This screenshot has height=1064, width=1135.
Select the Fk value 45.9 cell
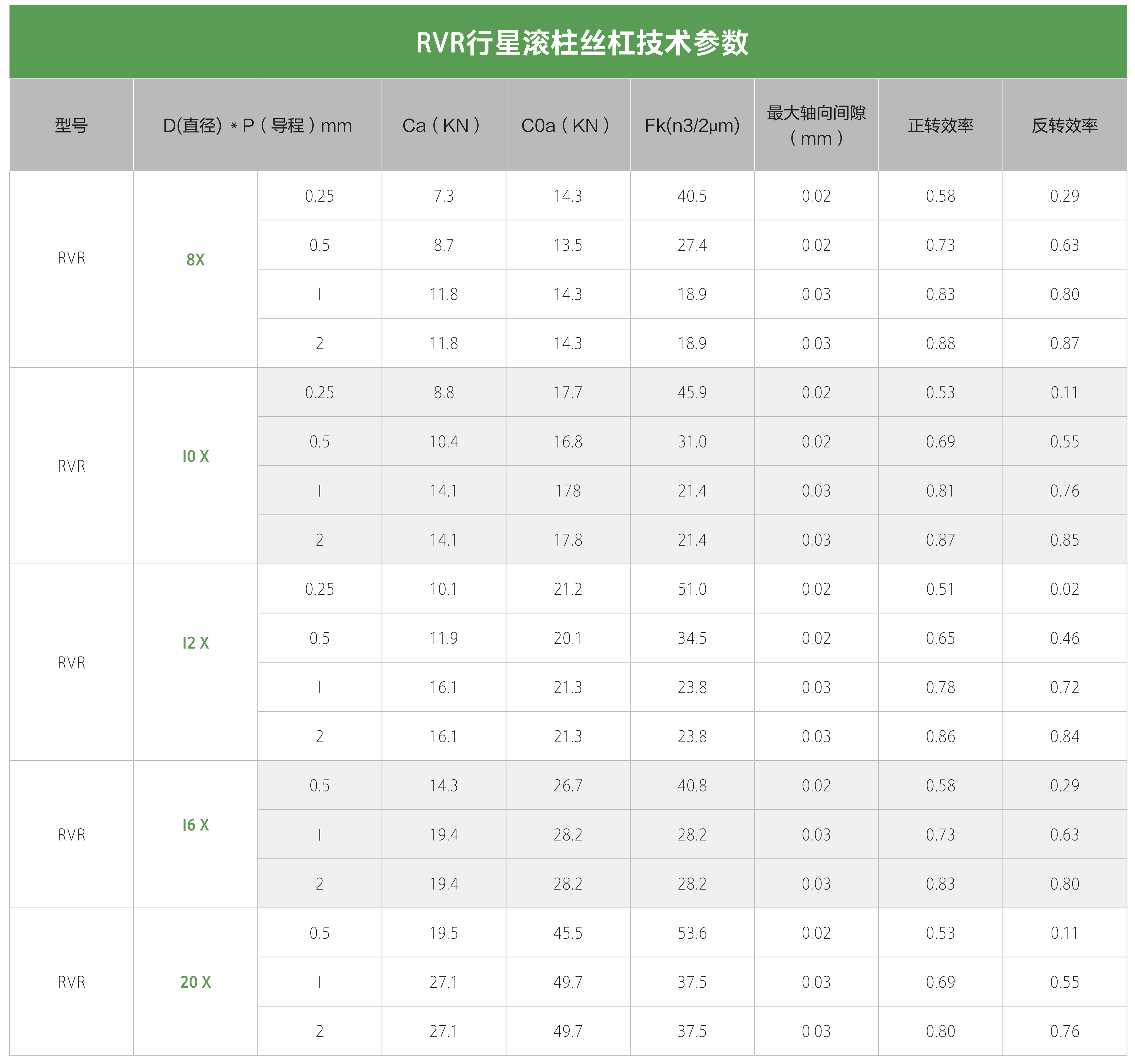pyautogui.click(x=692, y=393)
